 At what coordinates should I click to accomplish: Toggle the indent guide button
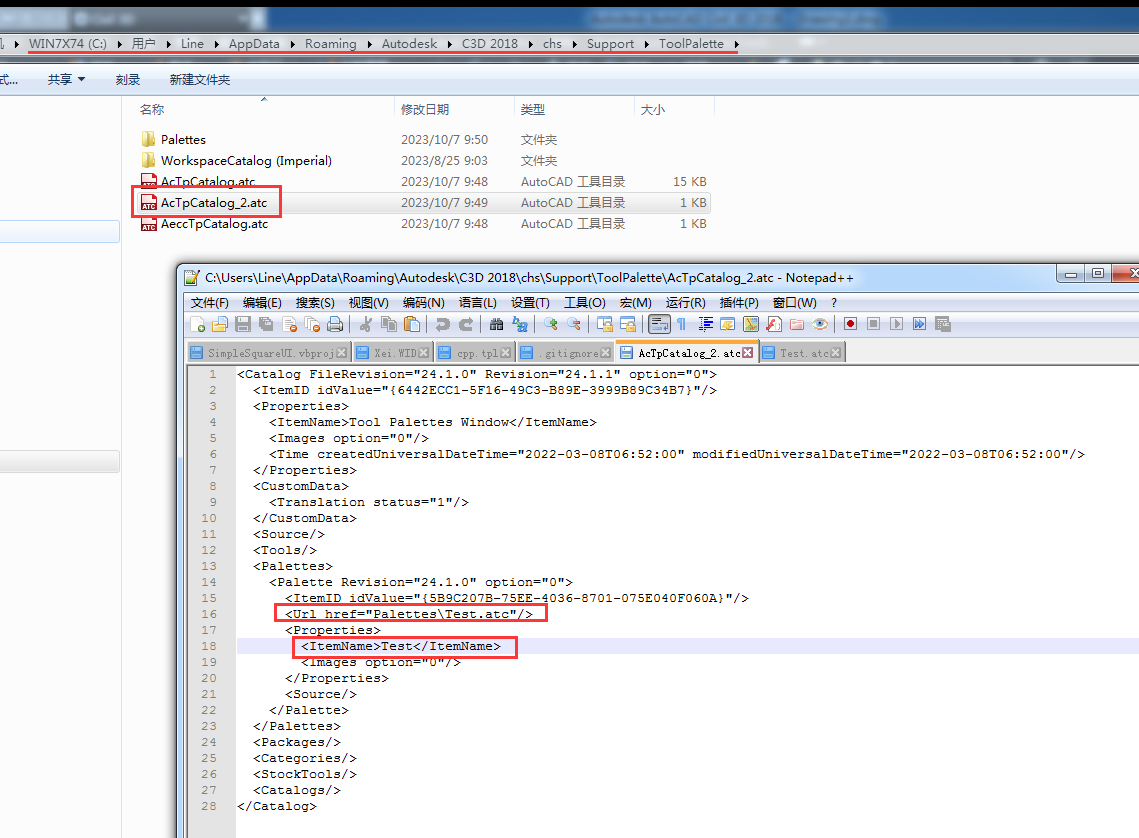[706, 324]
